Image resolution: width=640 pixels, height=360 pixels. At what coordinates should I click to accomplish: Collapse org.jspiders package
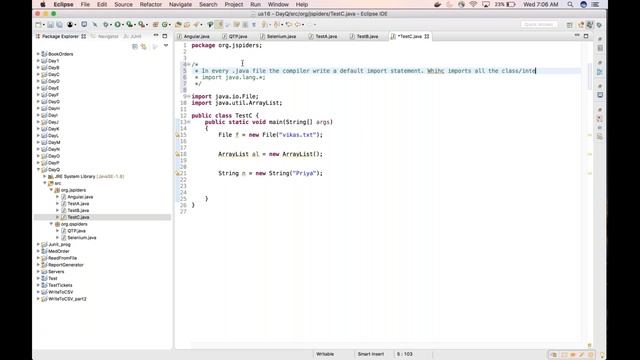pyautogui.click(x=51, y=190)
